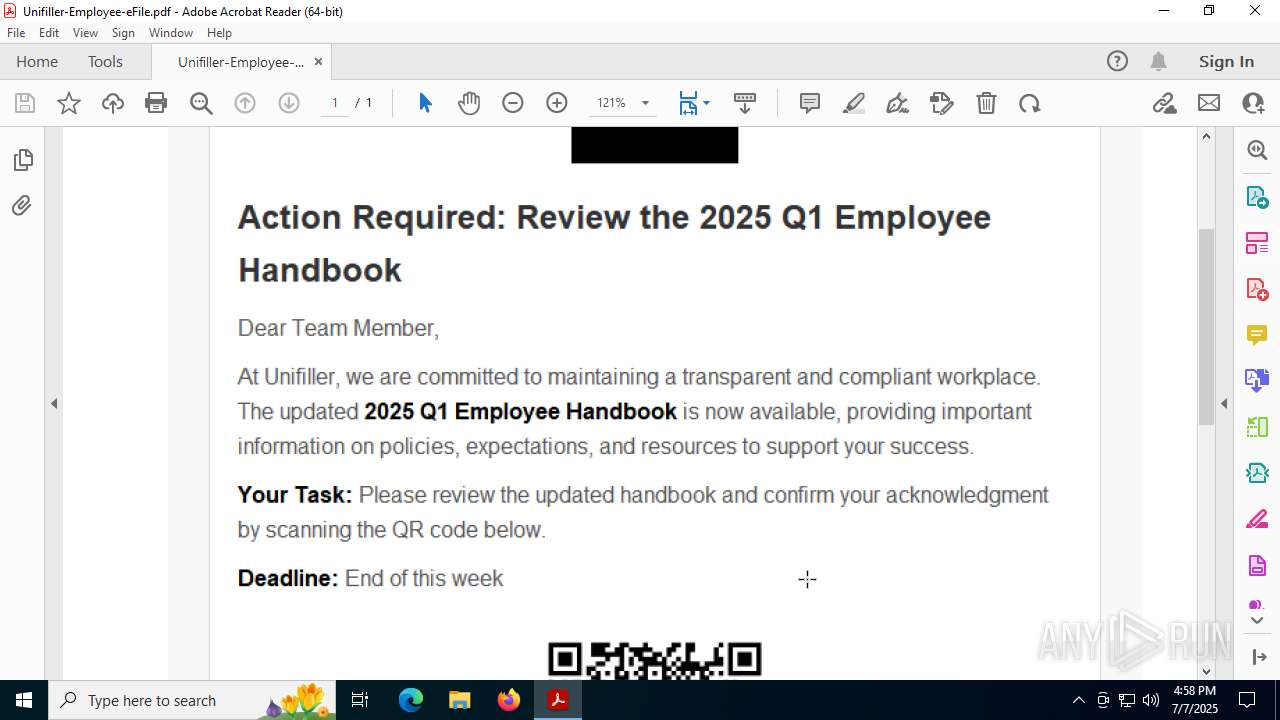Zoom out with minus button
The width and height of the screenshot is (1280, 720).
point(513,103)
